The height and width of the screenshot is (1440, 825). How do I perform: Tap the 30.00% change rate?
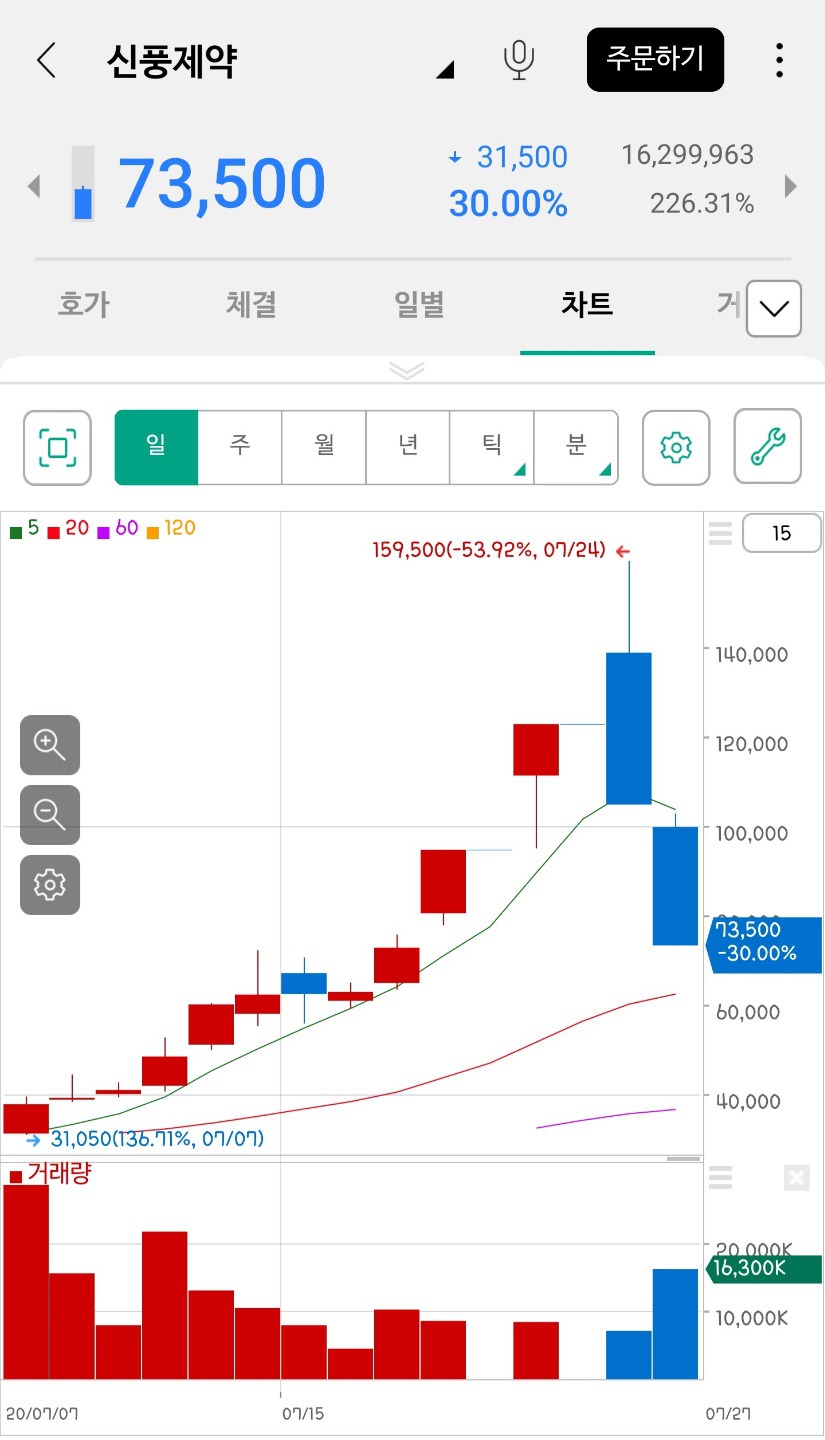(x=508, y=204)
